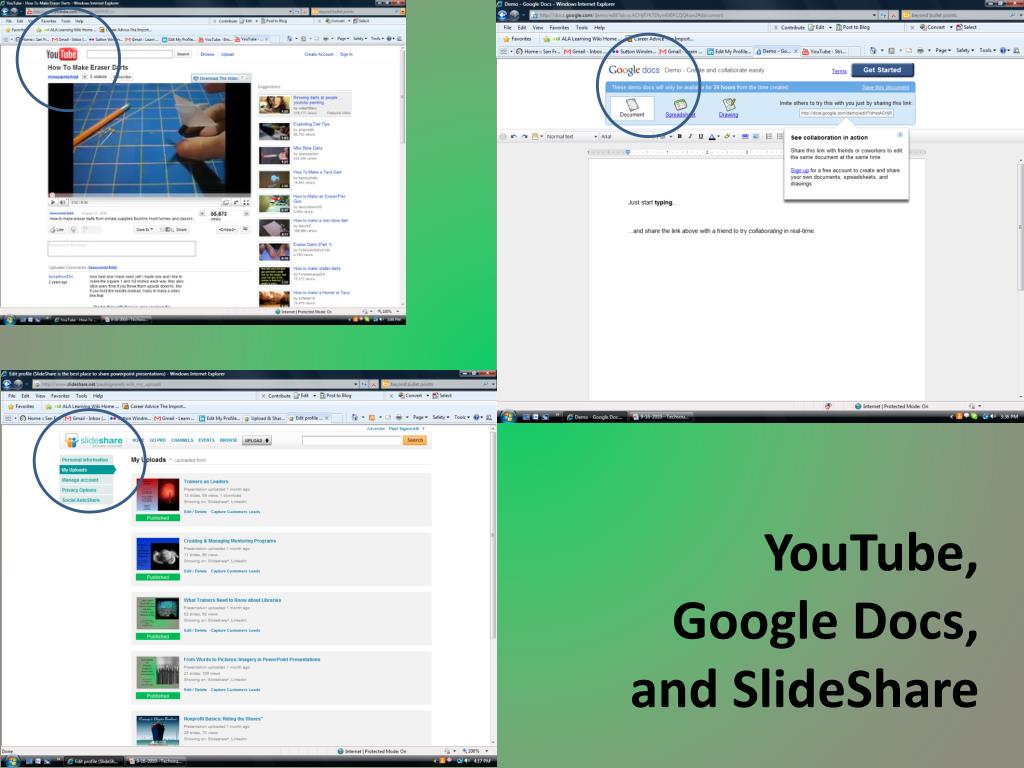Click the YouTube search field
The image size is (1024, 768).
[129, 54]
